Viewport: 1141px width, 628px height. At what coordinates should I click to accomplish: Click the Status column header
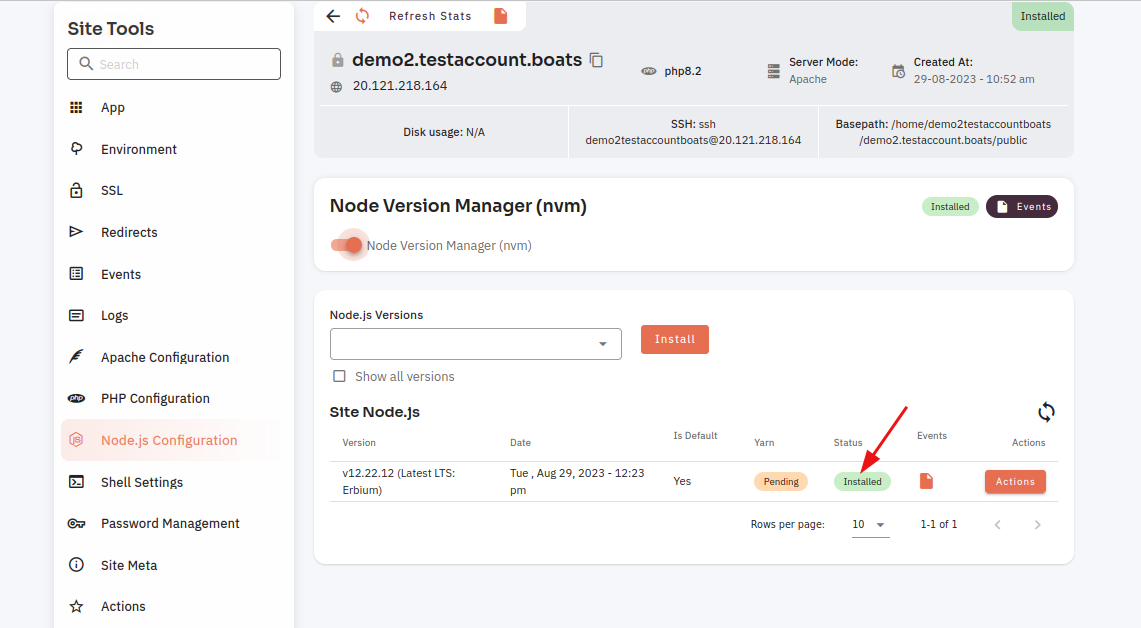[848, 442]
